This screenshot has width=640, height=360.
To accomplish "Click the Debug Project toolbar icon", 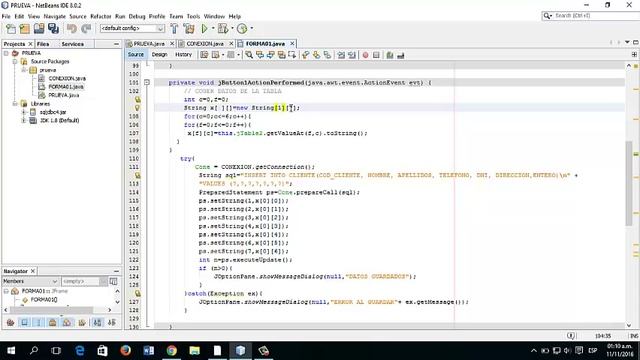I will 223,29.
